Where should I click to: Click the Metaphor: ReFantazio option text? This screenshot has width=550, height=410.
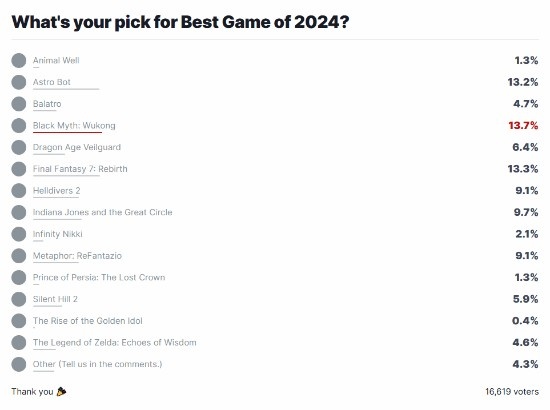(x=77, y=256)
